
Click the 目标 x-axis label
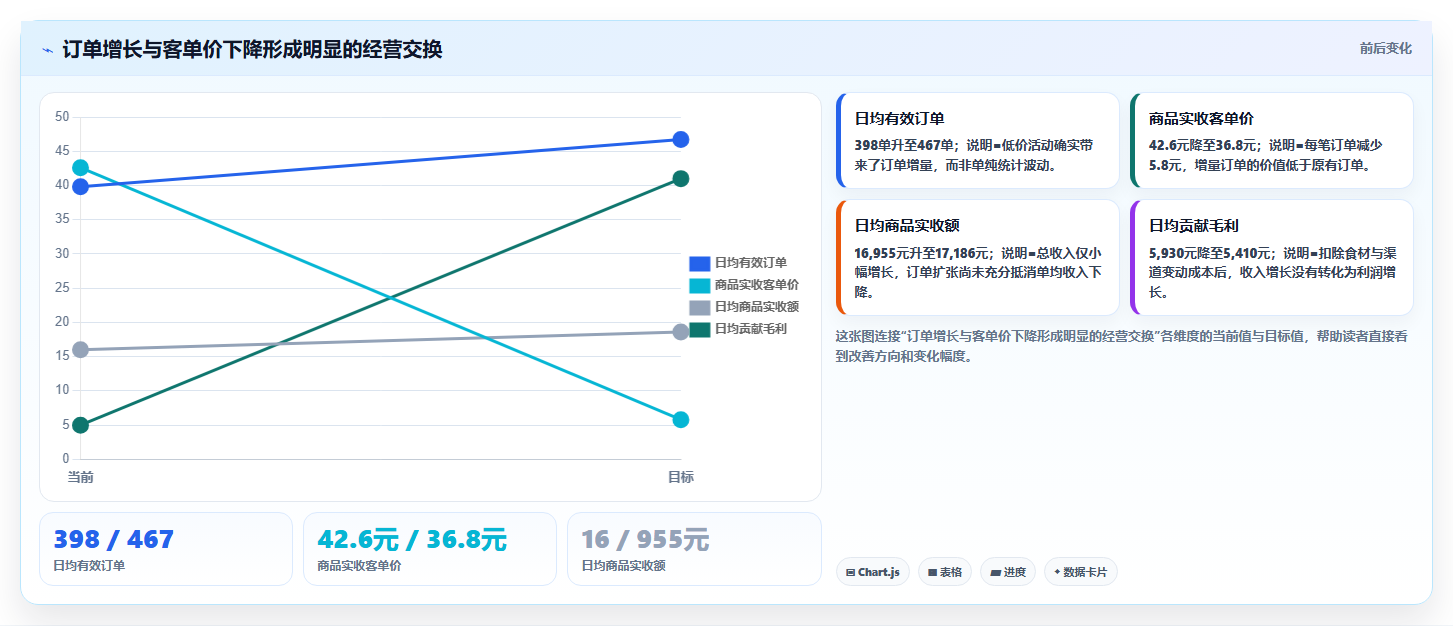[681, 477]
